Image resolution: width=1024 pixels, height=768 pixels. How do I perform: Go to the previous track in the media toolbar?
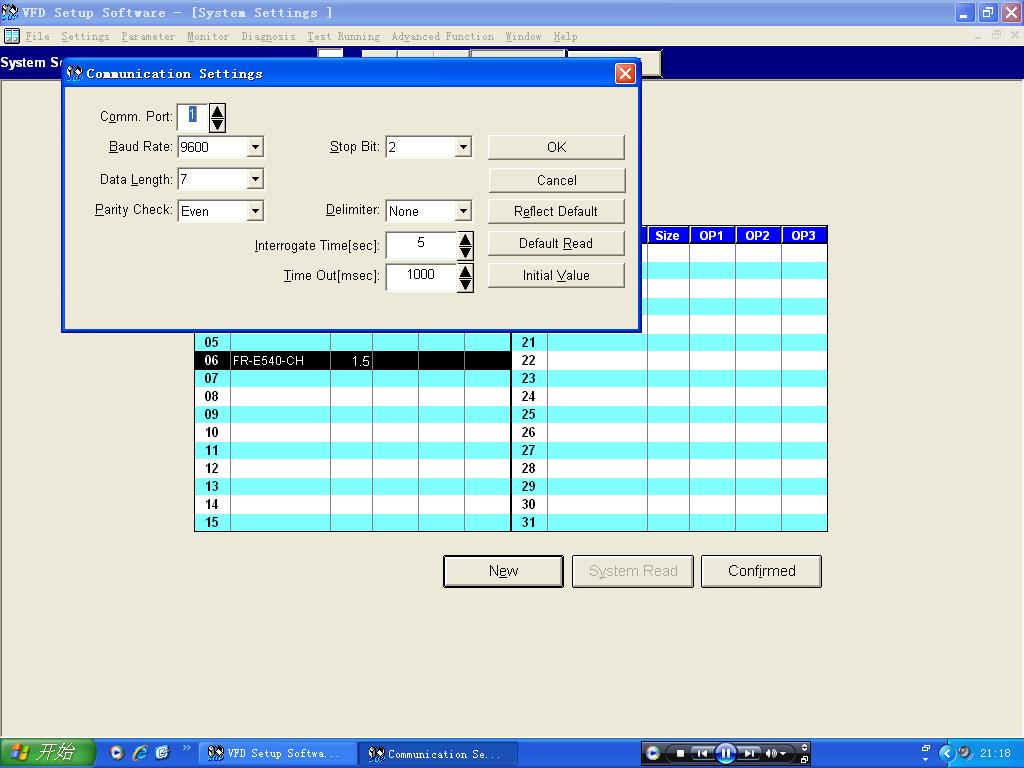click(x=702, y=753)
